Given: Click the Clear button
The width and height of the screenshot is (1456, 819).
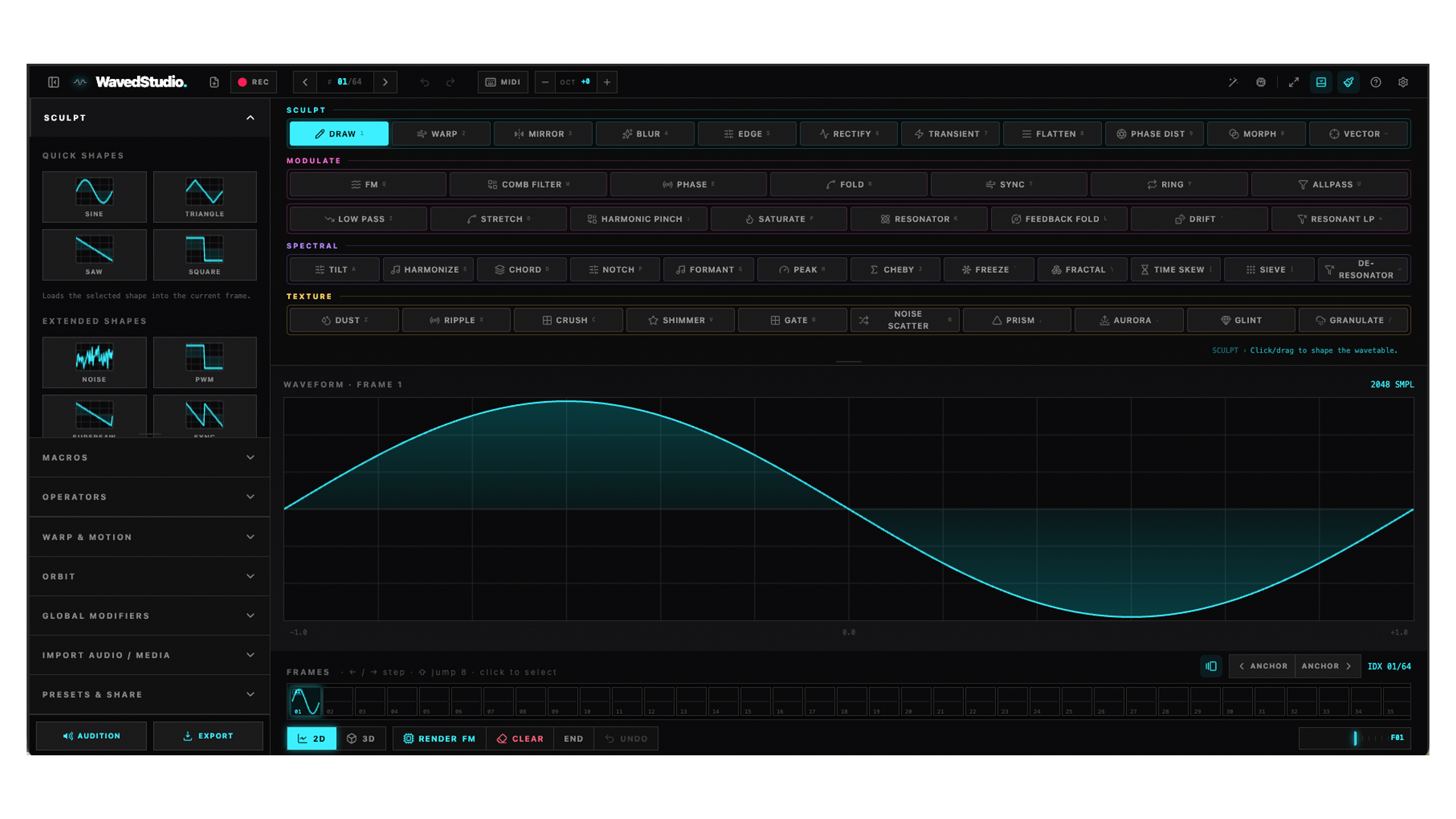Looking at the screenshot, I should (x=520, y=739).
